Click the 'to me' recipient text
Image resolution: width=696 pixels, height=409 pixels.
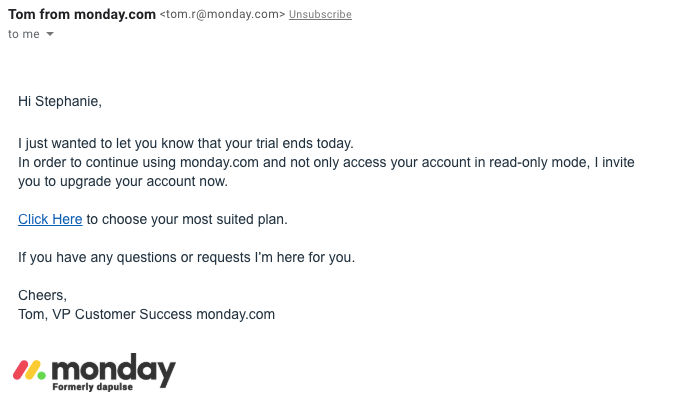coord(23,35)
